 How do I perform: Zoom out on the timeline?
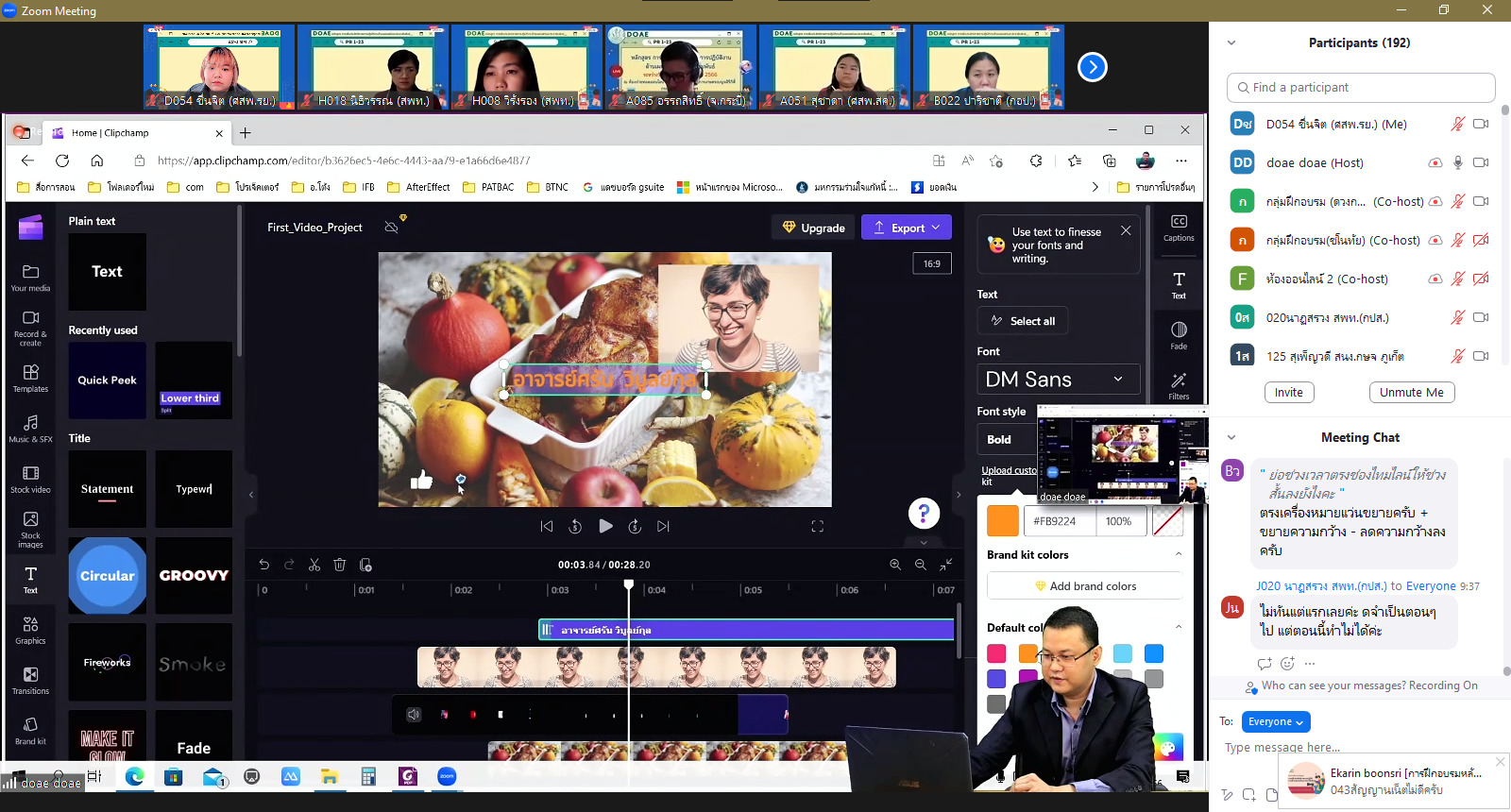921,565
